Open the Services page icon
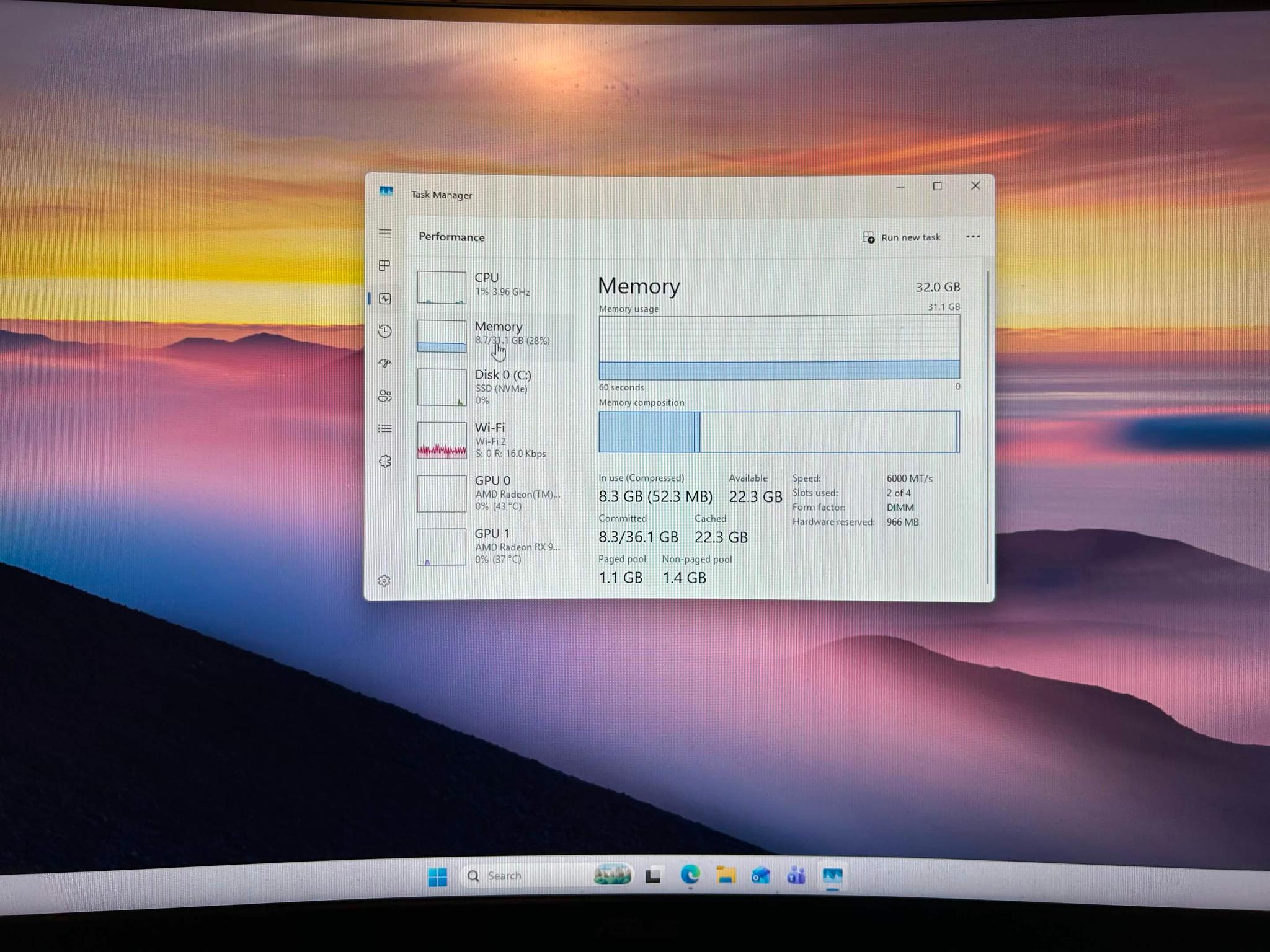 coord(385,461)
